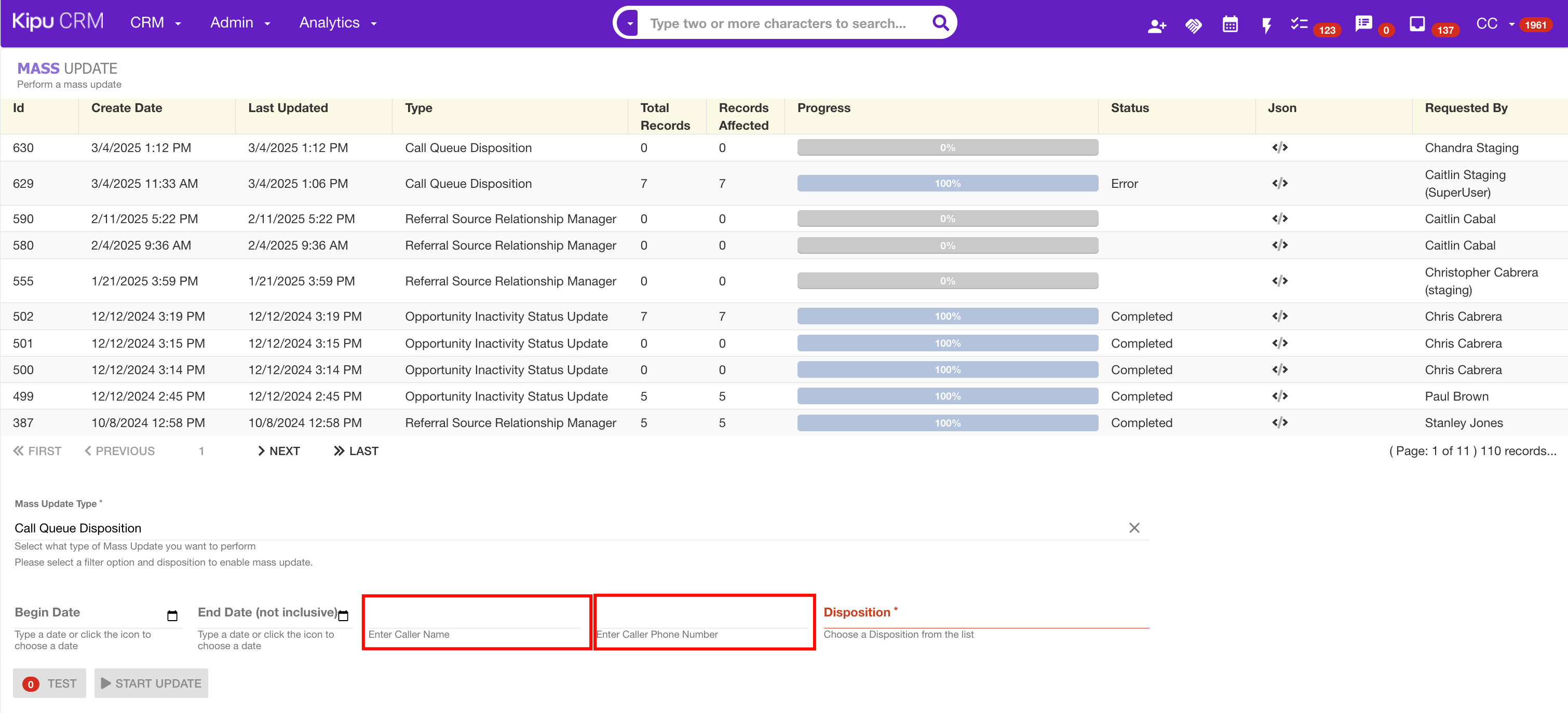Viewport: 1568px width, 713px height.
Task: Open the CRM menu
Action: [156, 22]
